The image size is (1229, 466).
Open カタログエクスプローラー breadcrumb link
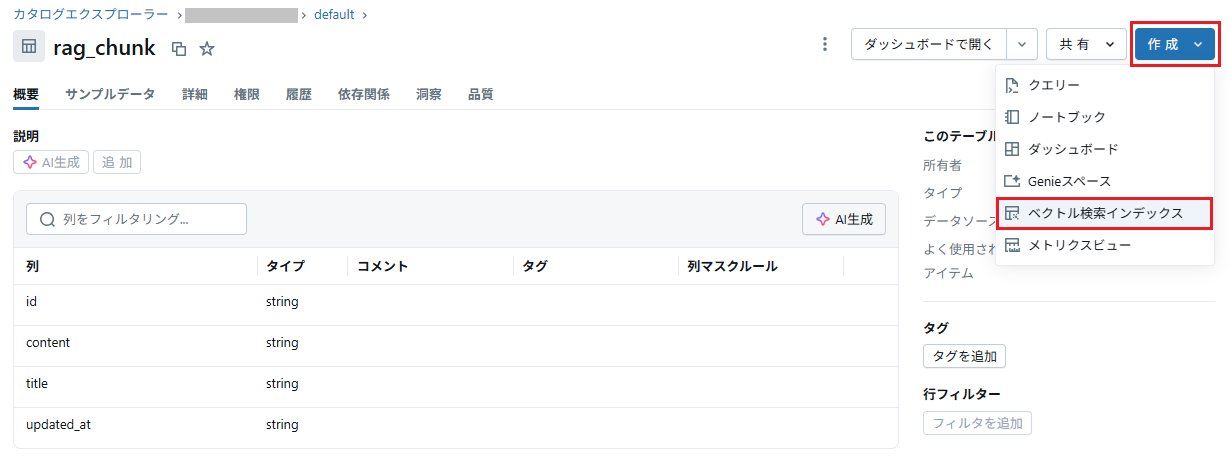coord(91,15)
